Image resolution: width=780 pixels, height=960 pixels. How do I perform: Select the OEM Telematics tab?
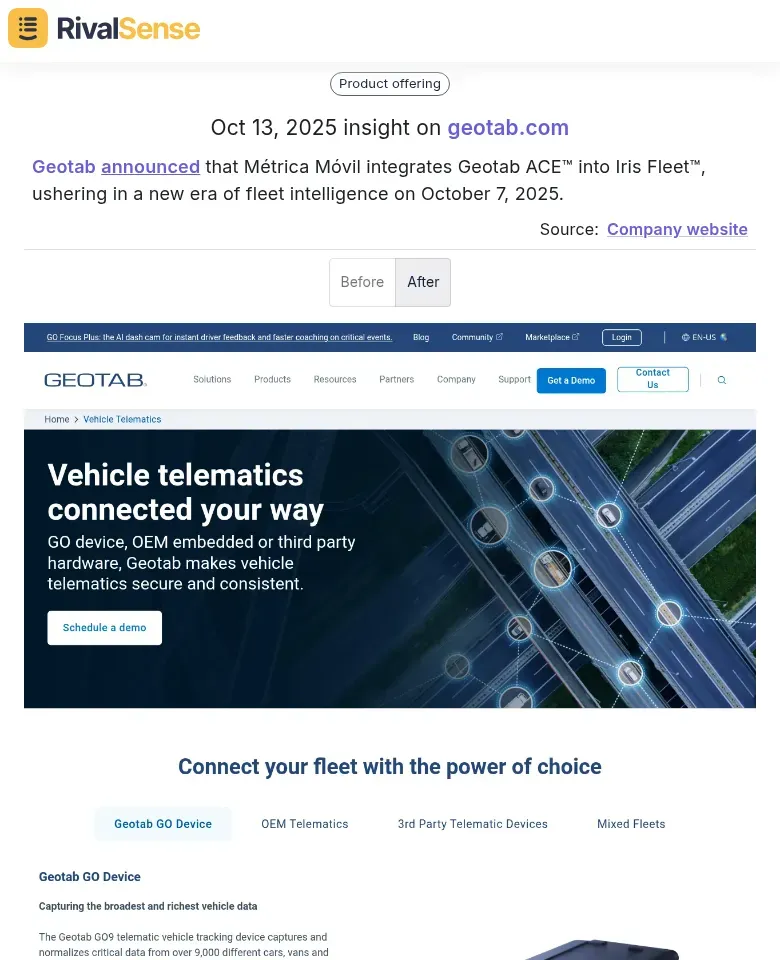[304, 823]
